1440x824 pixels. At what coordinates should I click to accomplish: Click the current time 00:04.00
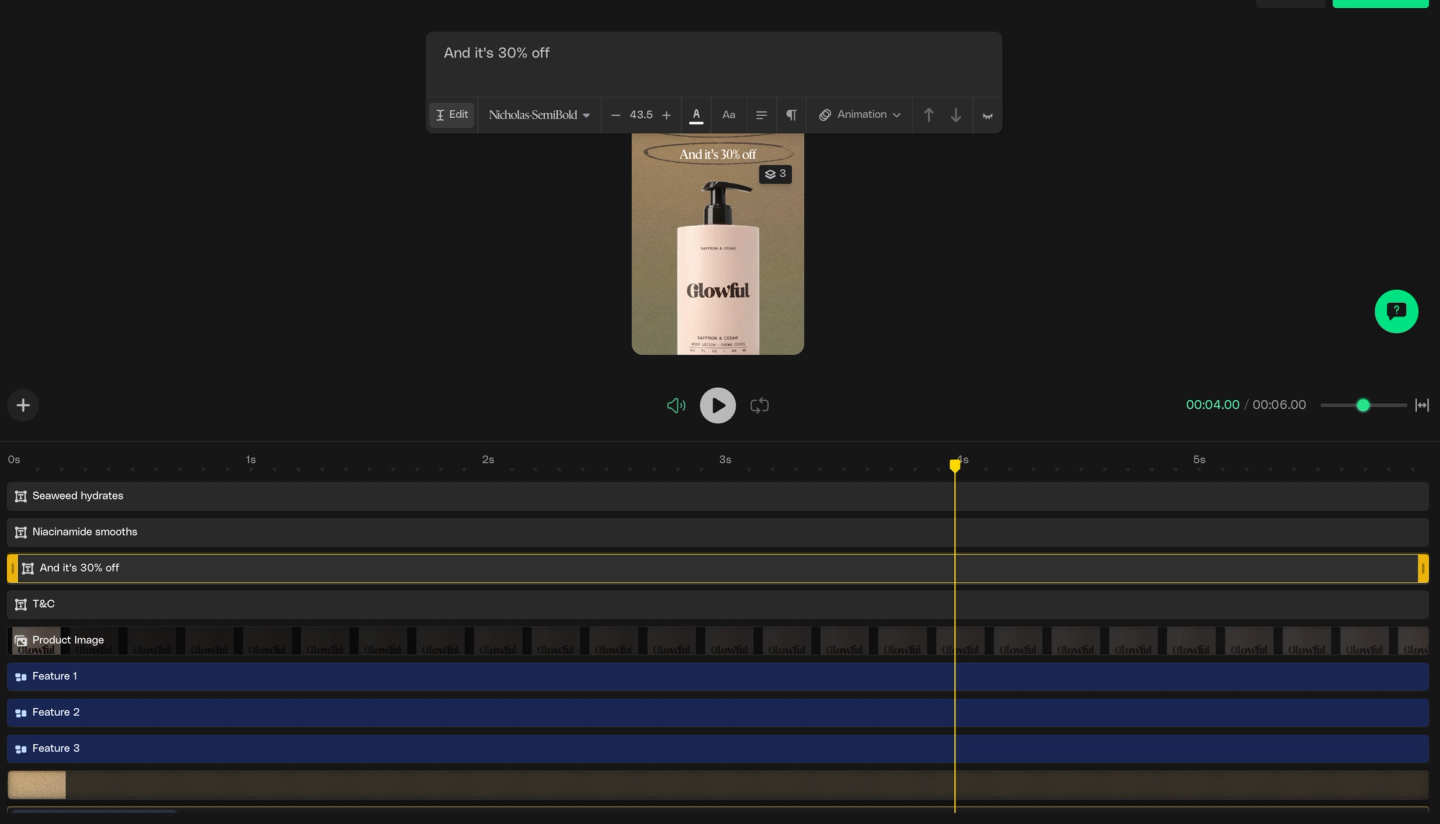1212,405
